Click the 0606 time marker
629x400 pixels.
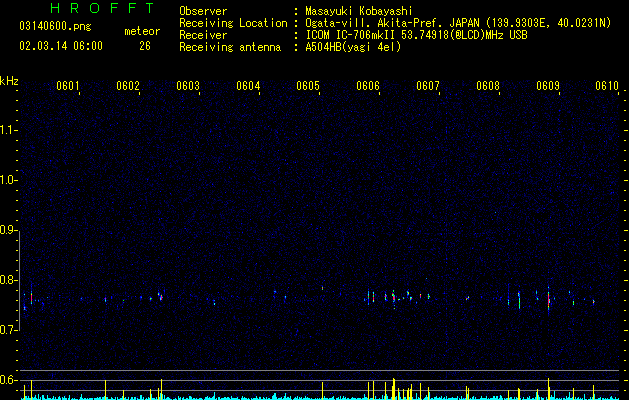point(368,86)
